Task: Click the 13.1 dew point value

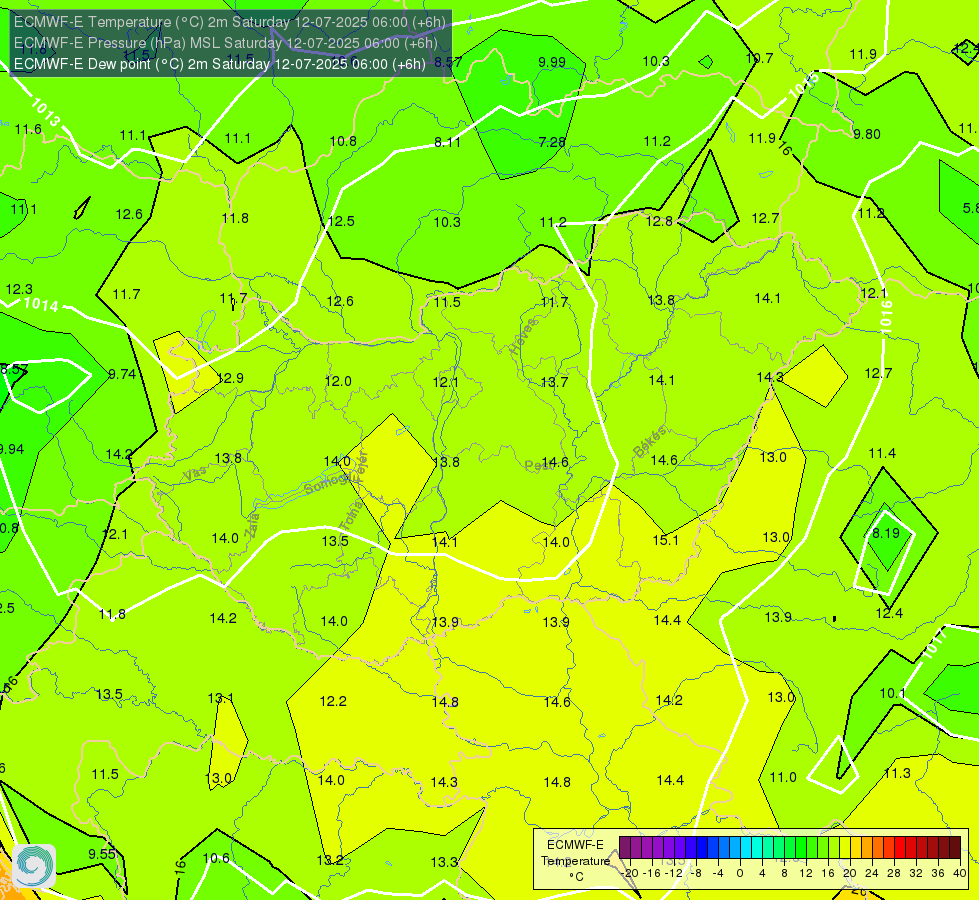Action: 220,698
